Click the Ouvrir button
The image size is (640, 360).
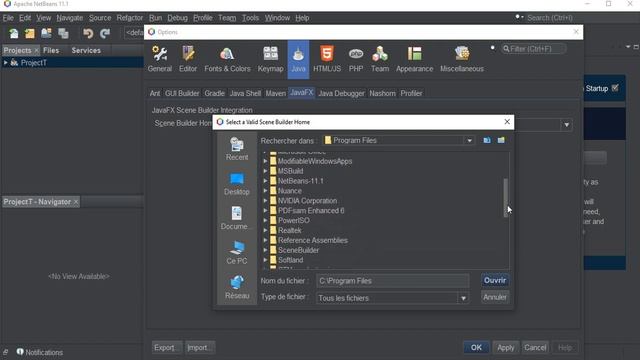click(x=495, y=280)
